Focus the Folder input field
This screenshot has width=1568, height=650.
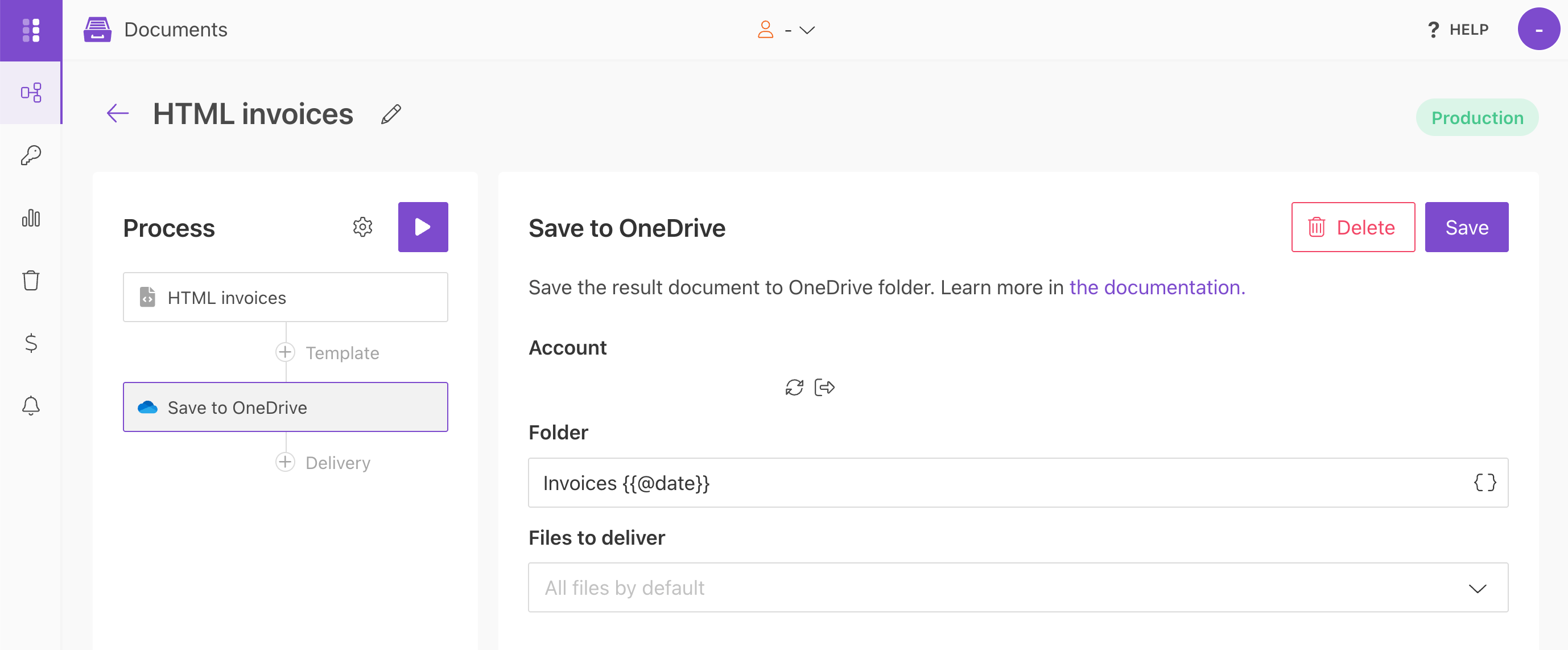click(1018, 483)
